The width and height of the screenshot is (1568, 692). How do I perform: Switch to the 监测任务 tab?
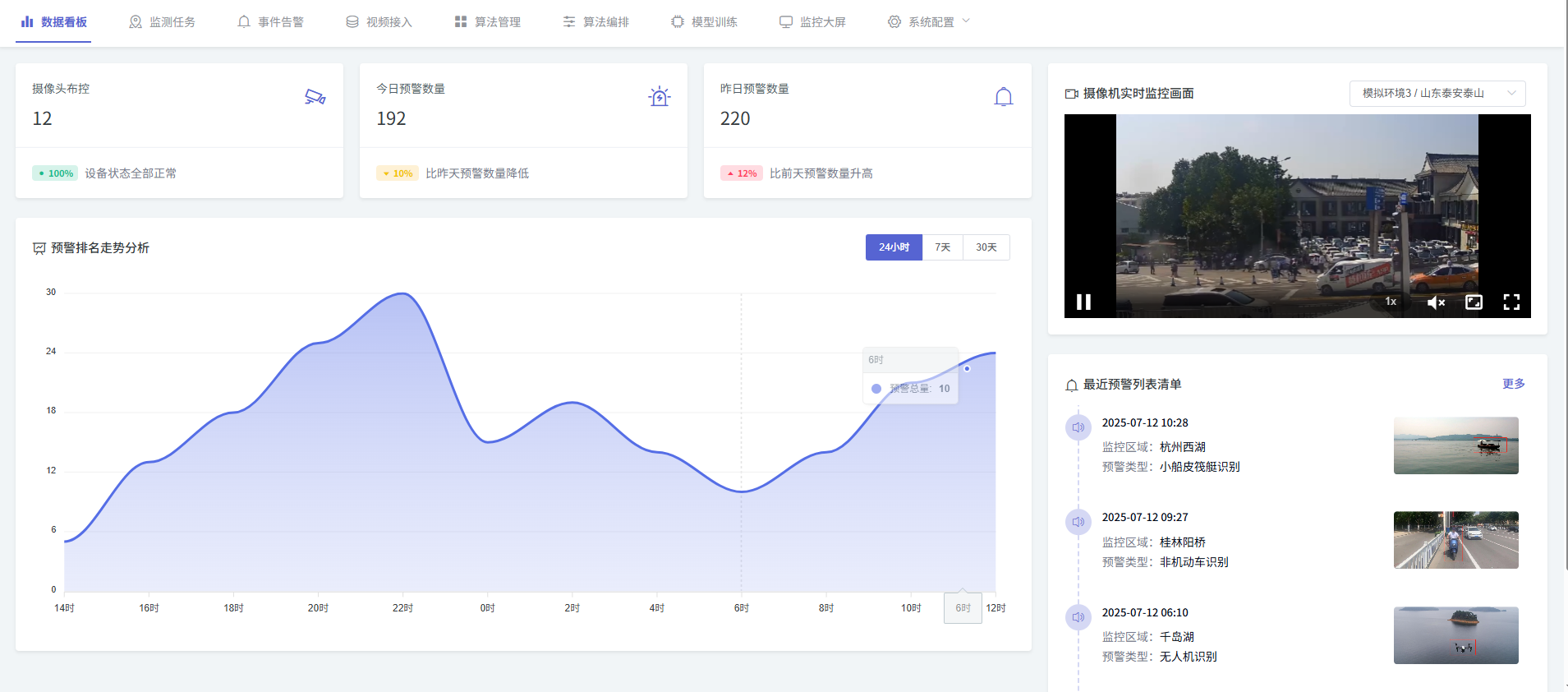click(x=163, y=22)
